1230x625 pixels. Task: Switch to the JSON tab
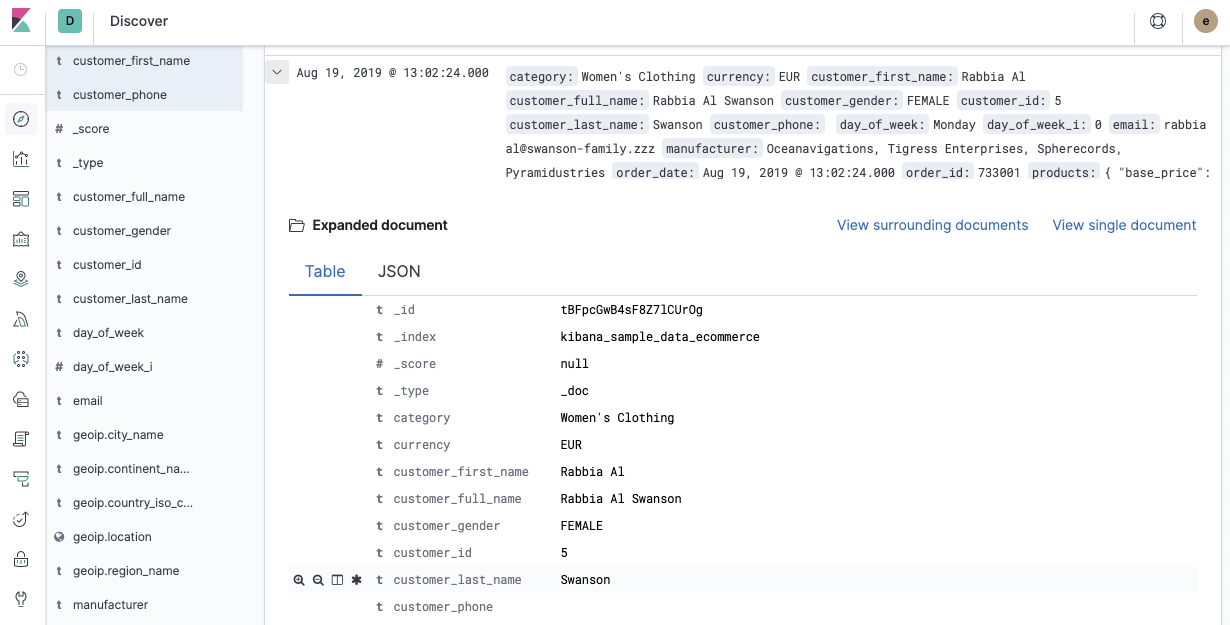399,271
